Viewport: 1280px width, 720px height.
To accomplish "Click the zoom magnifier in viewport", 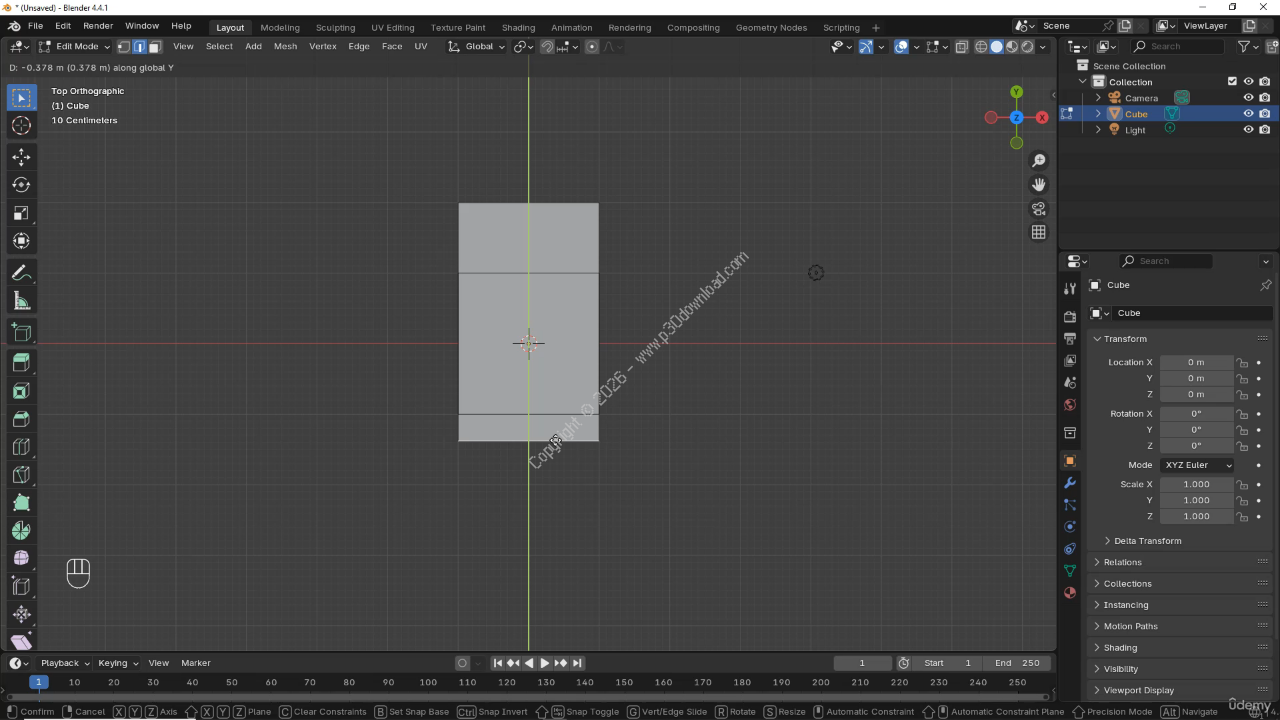I will tap(1039, 161).
